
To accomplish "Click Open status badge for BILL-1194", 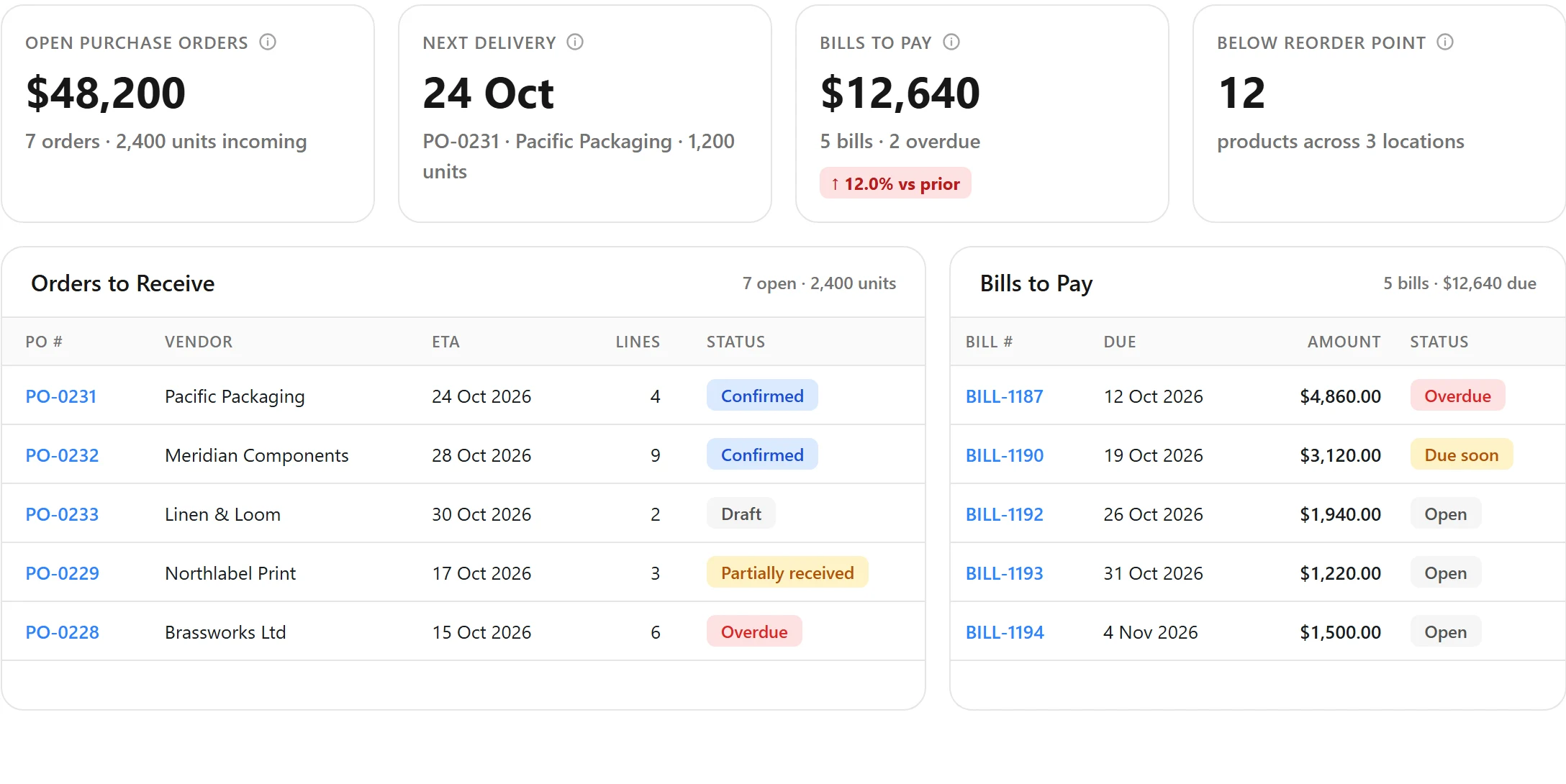I will pos(1446,632).
